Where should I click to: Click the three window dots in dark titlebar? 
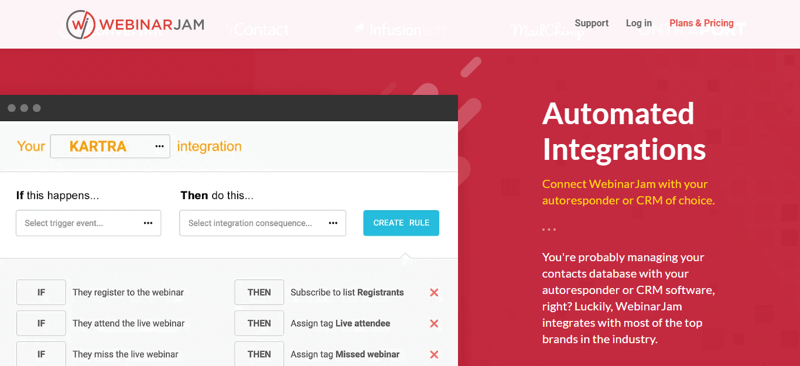pyautogui.click(x=24, y=108)
